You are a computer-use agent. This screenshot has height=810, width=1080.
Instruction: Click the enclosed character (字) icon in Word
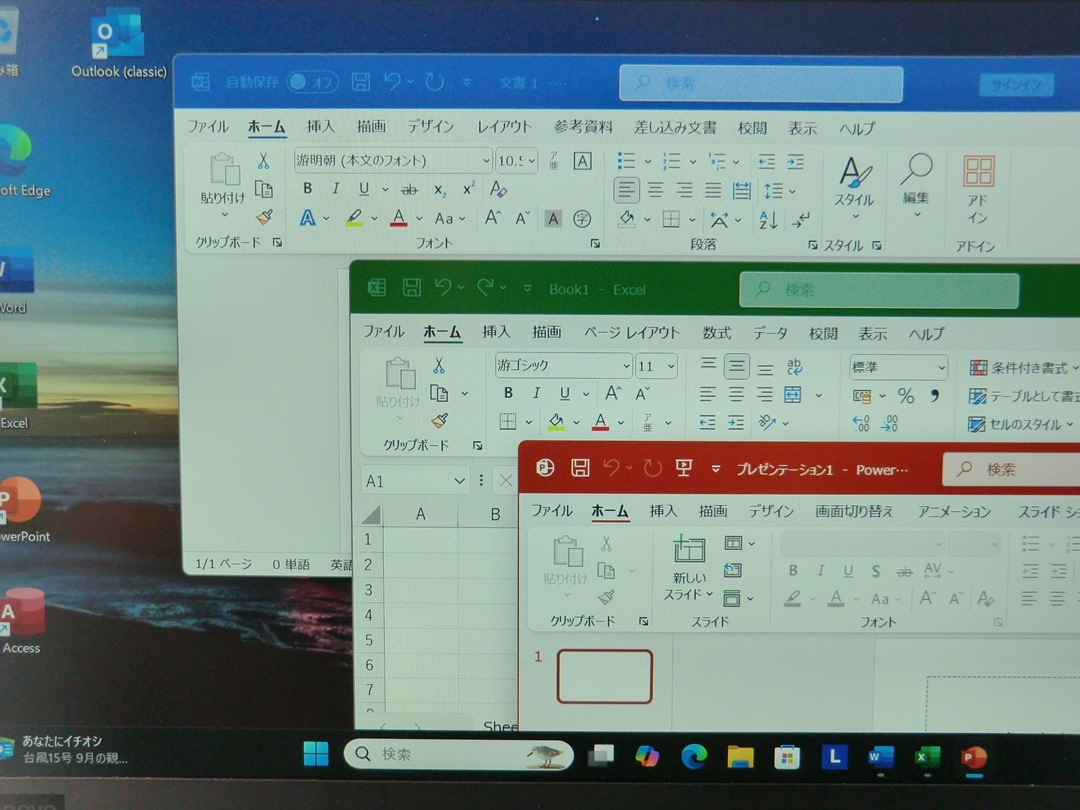pyautogui.click(x=582, y=219)
